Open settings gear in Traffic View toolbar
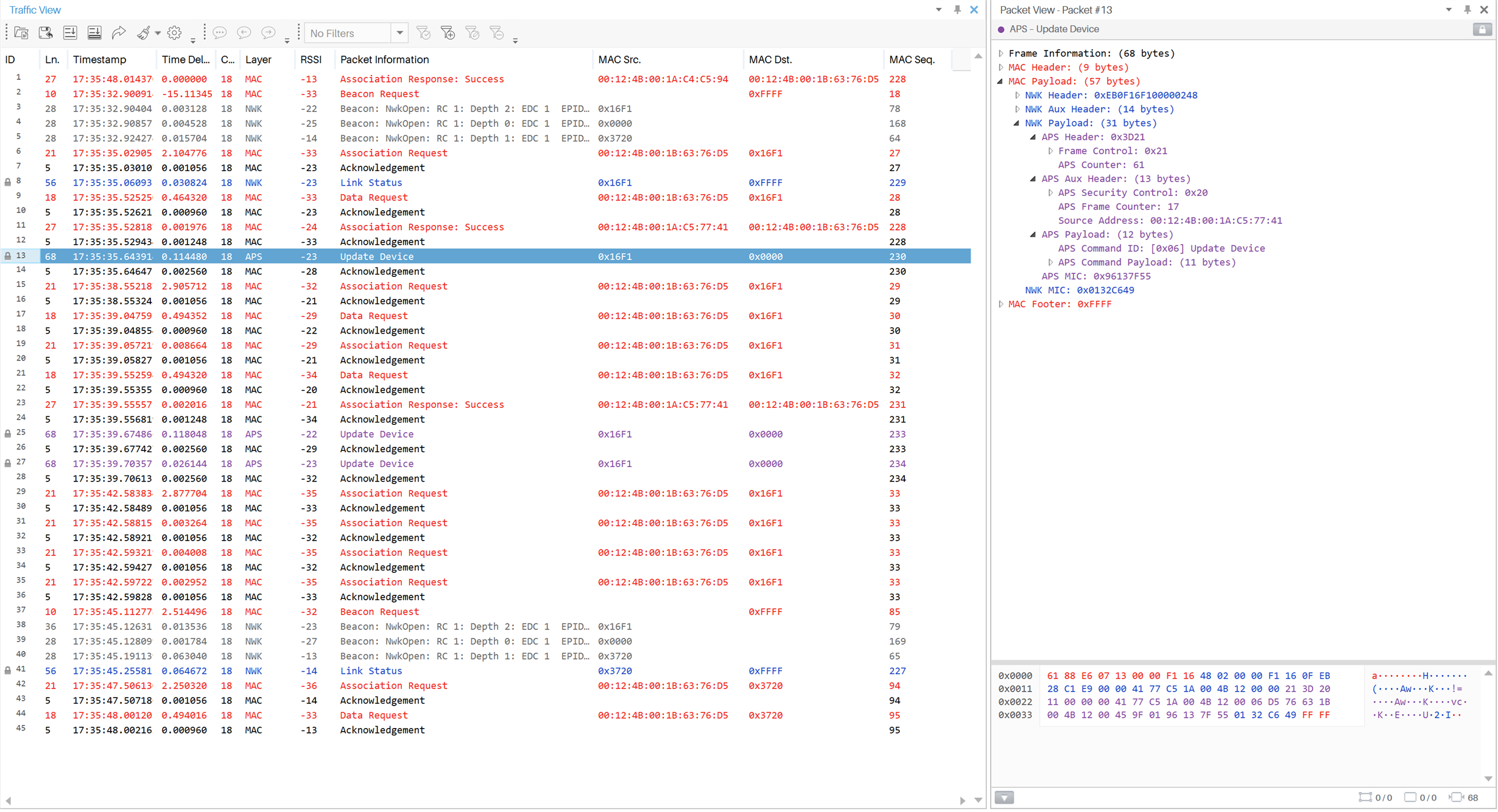The width and height of the screenshot is (1498, 812). tap(175, 33)
